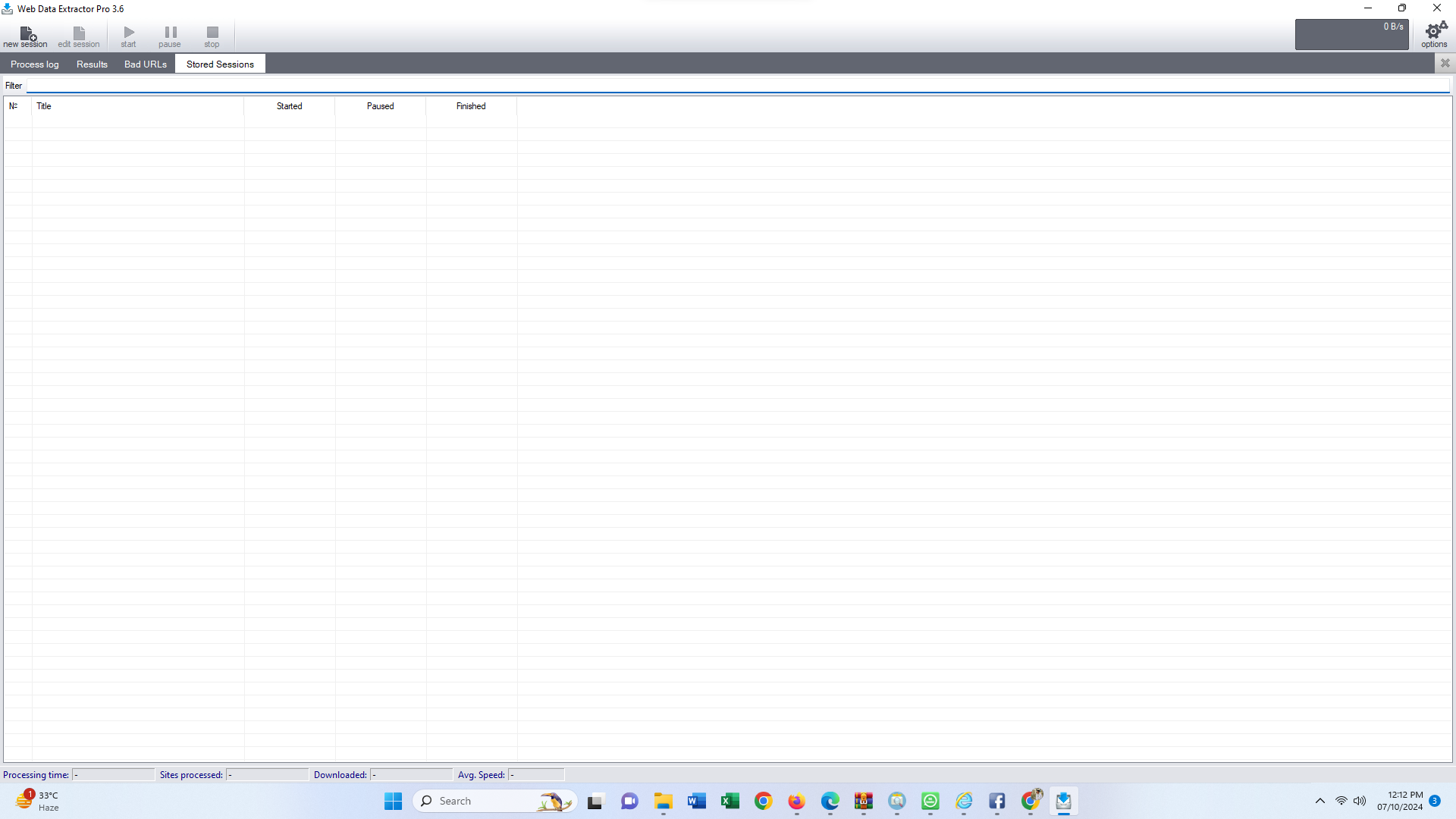Screen dimensions: 1456x819
Task: Open the Web Data Extractor options
Action: tap(1433, 35)
